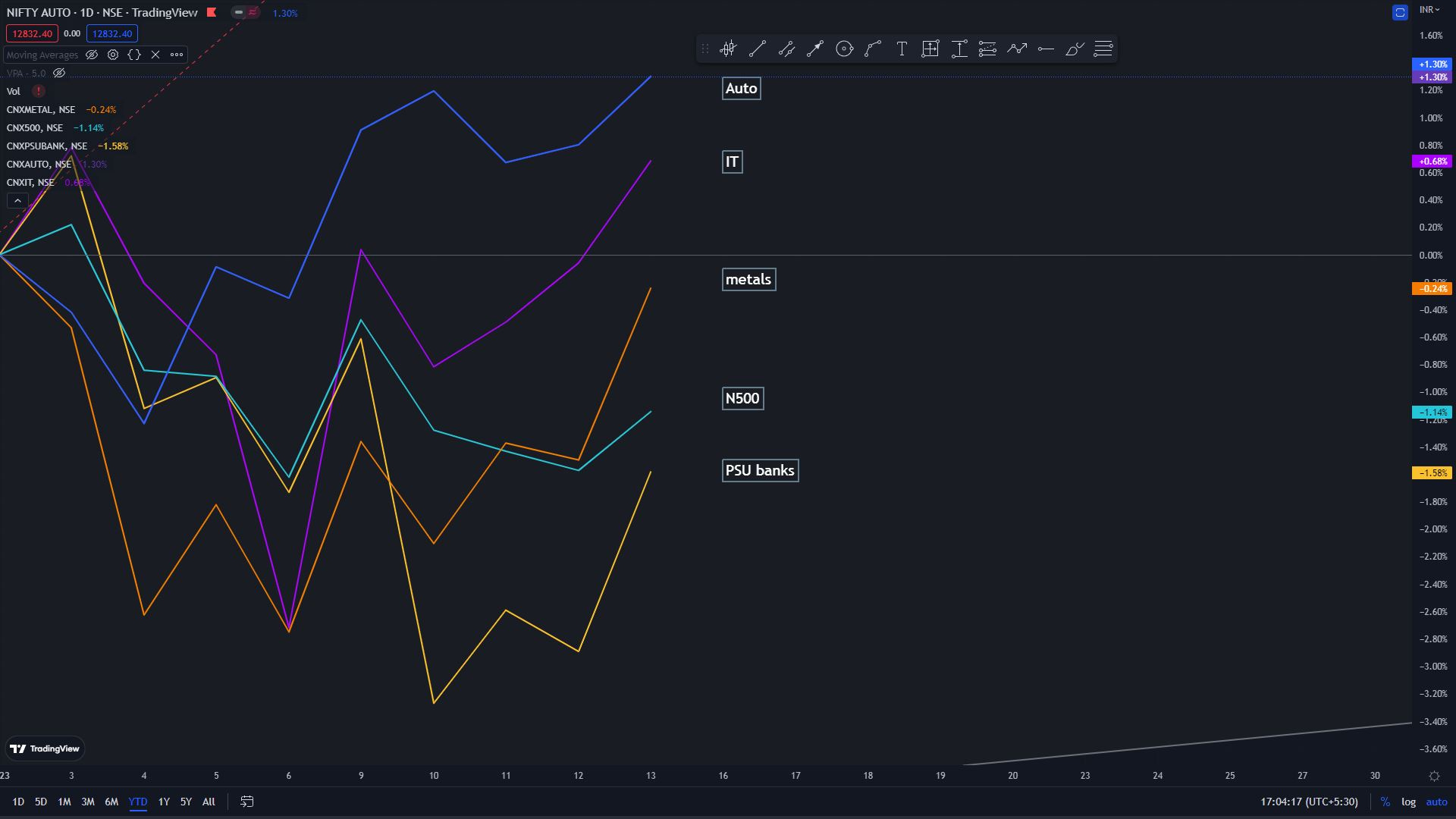Open more options for Moving Averages

[176, 55]
